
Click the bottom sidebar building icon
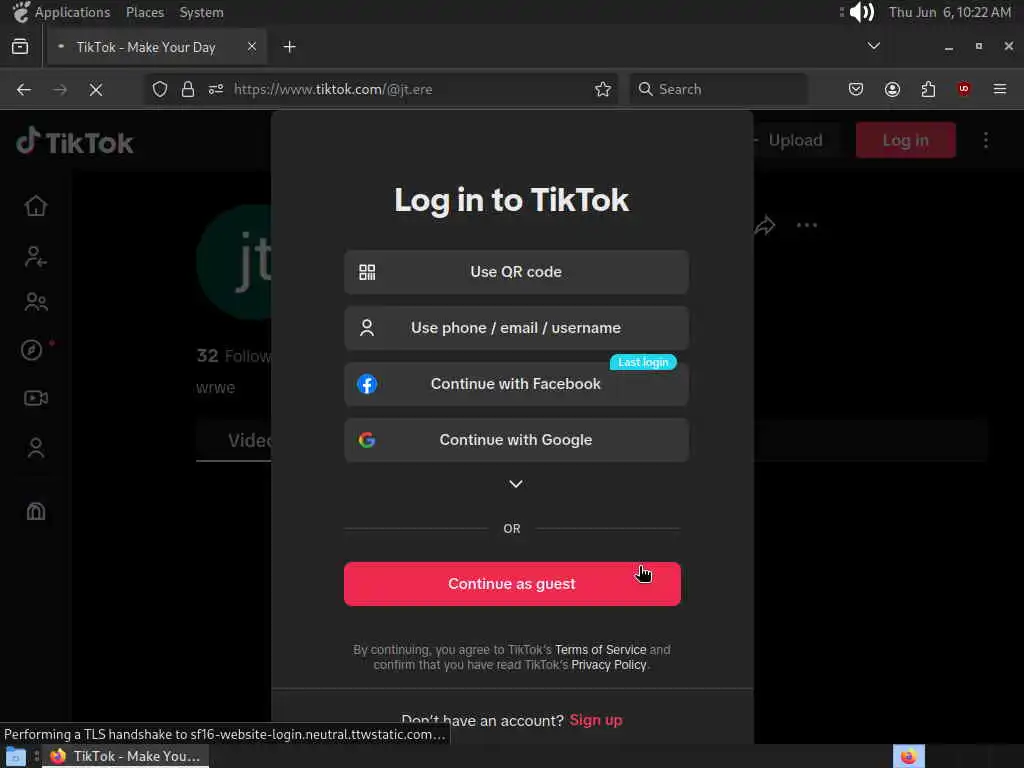(36, 511)
